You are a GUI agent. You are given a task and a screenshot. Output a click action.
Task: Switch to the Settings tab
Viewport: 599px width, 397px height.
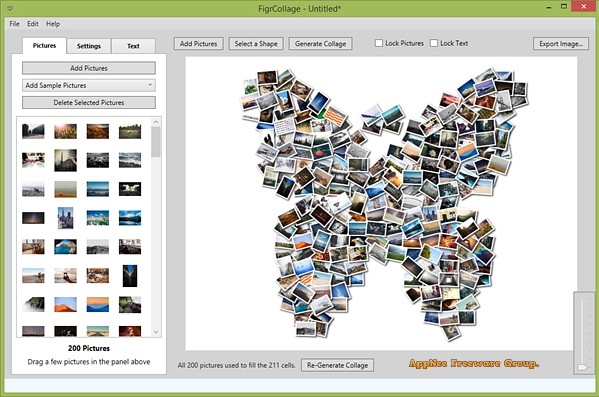(89, 46)
